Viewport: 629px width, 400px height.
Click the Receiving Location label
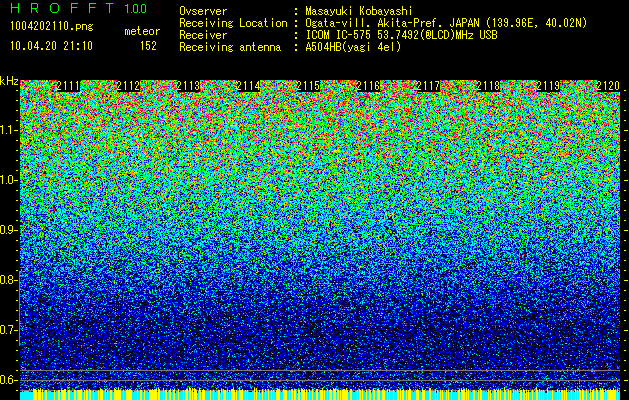click(233, 23)
